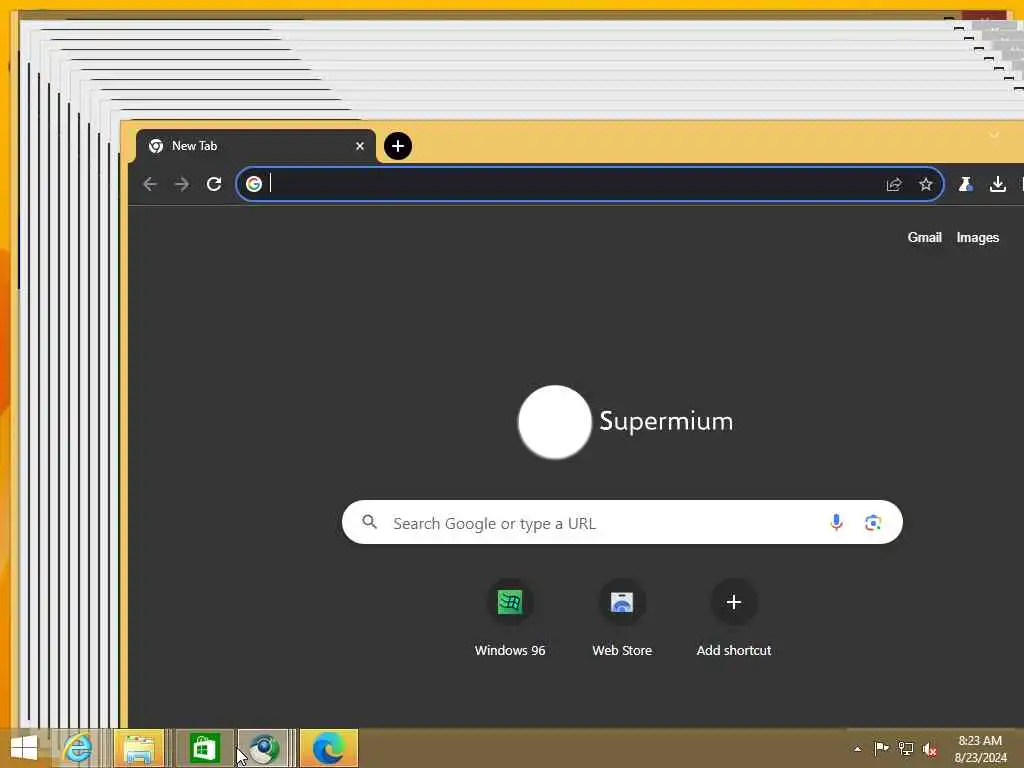Bookmark this tab with the star icon
Viewport: 1024px width, 768px height.
(x=925, y=184)
